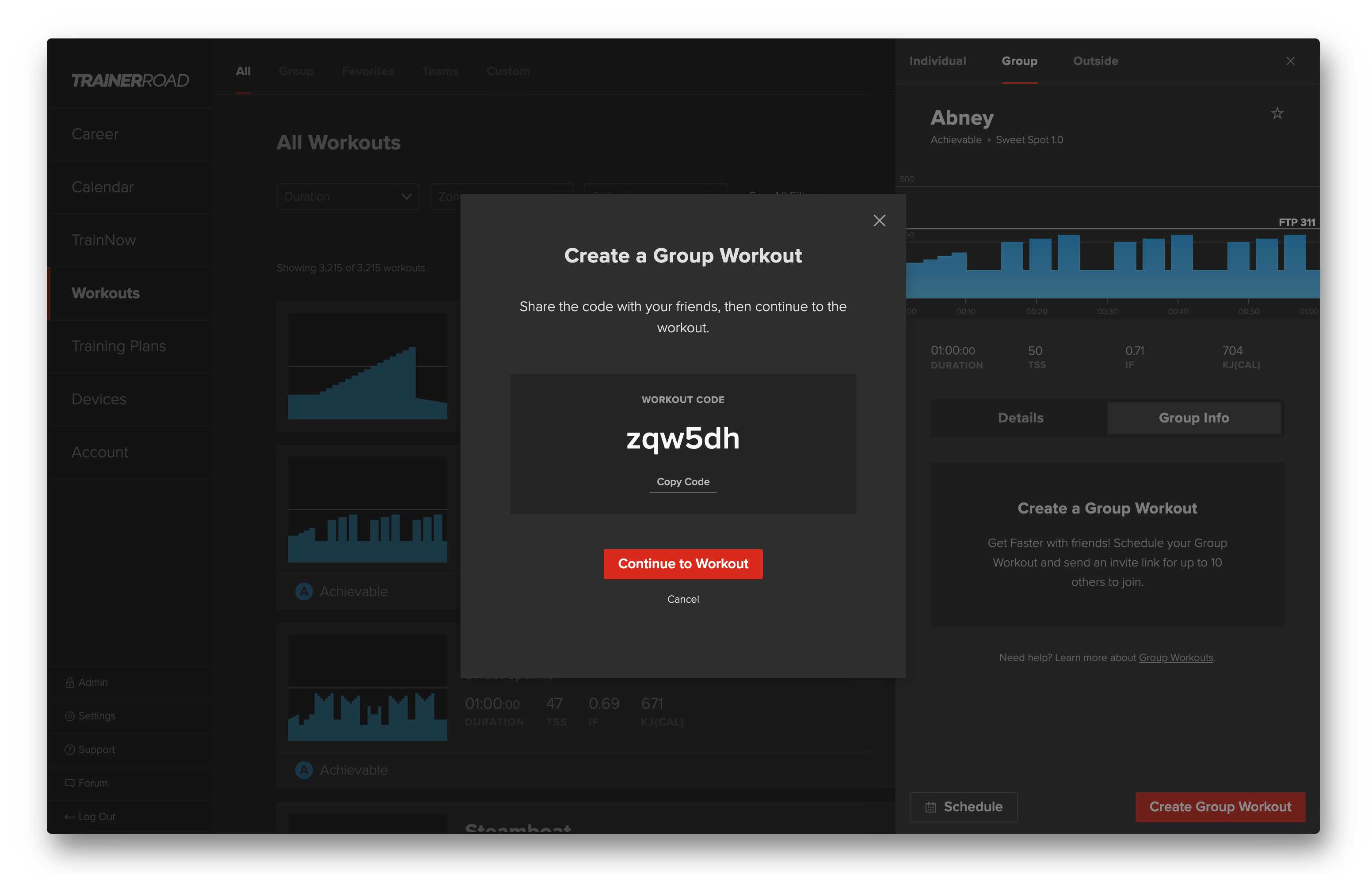
Task: Click the 'Showing 3,215 of 3,215 workouts' text
Action: click(x=351, y=268)
